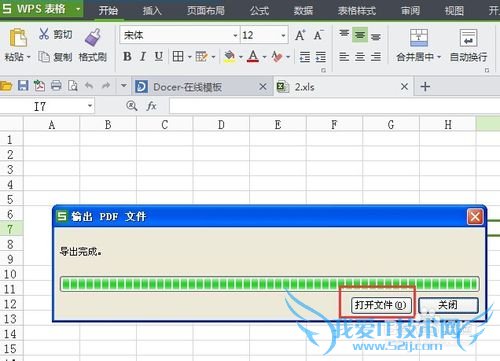The image size is (500, 361).
Task: Align text right horizontally
Action: (376, 57)
